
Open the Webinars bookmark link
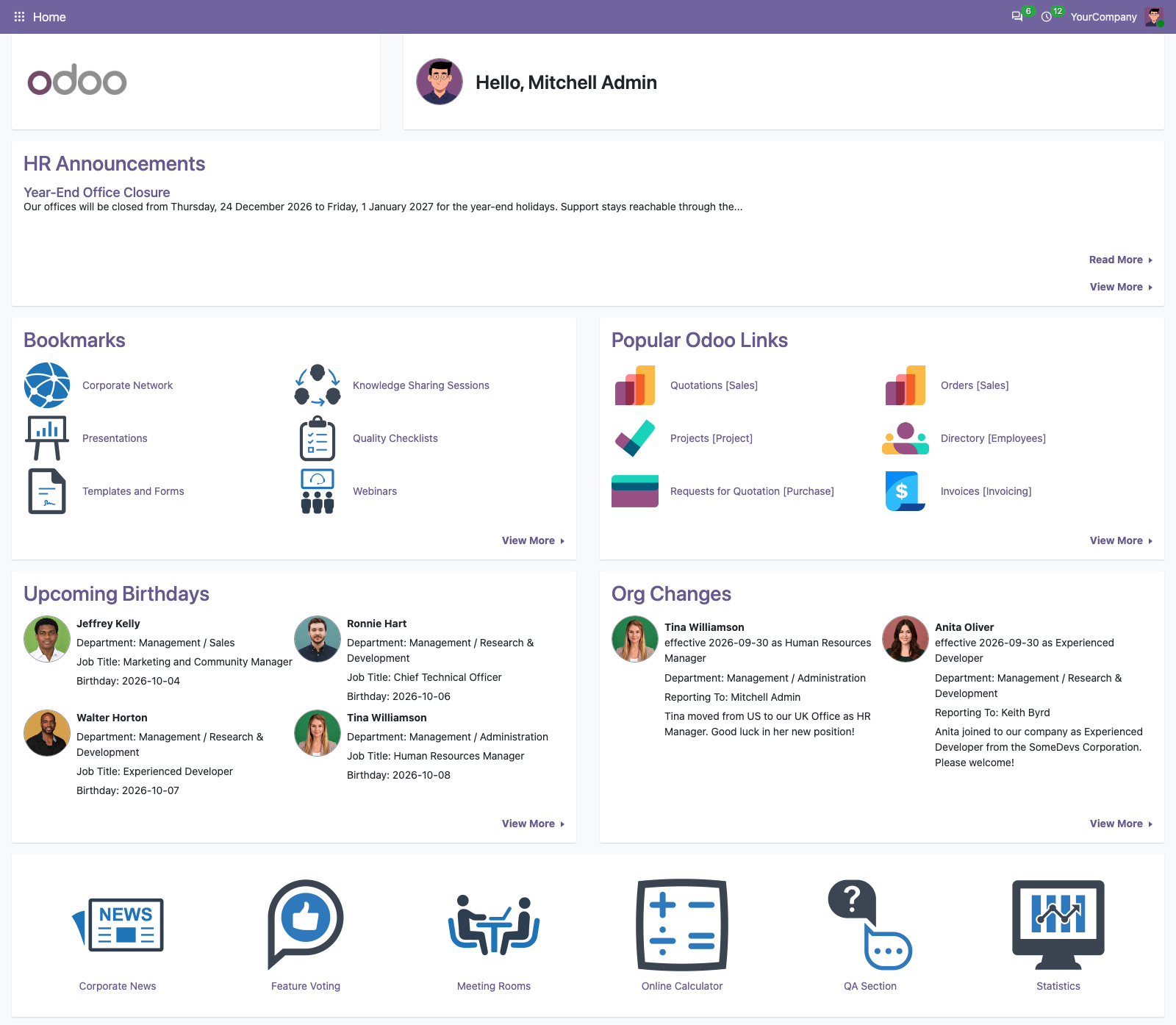tap(374, 491)
